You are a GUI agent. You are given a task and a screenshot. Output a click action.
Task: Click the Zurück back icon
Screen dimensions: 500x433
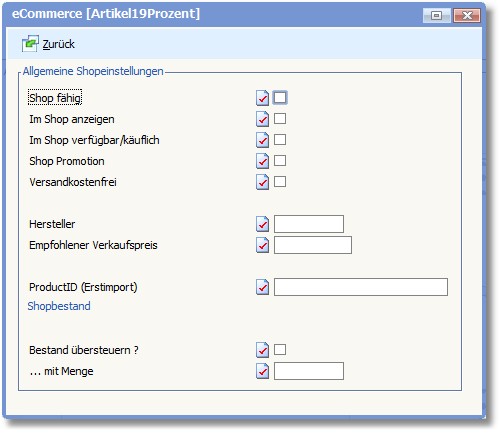[x=30, y=44]
